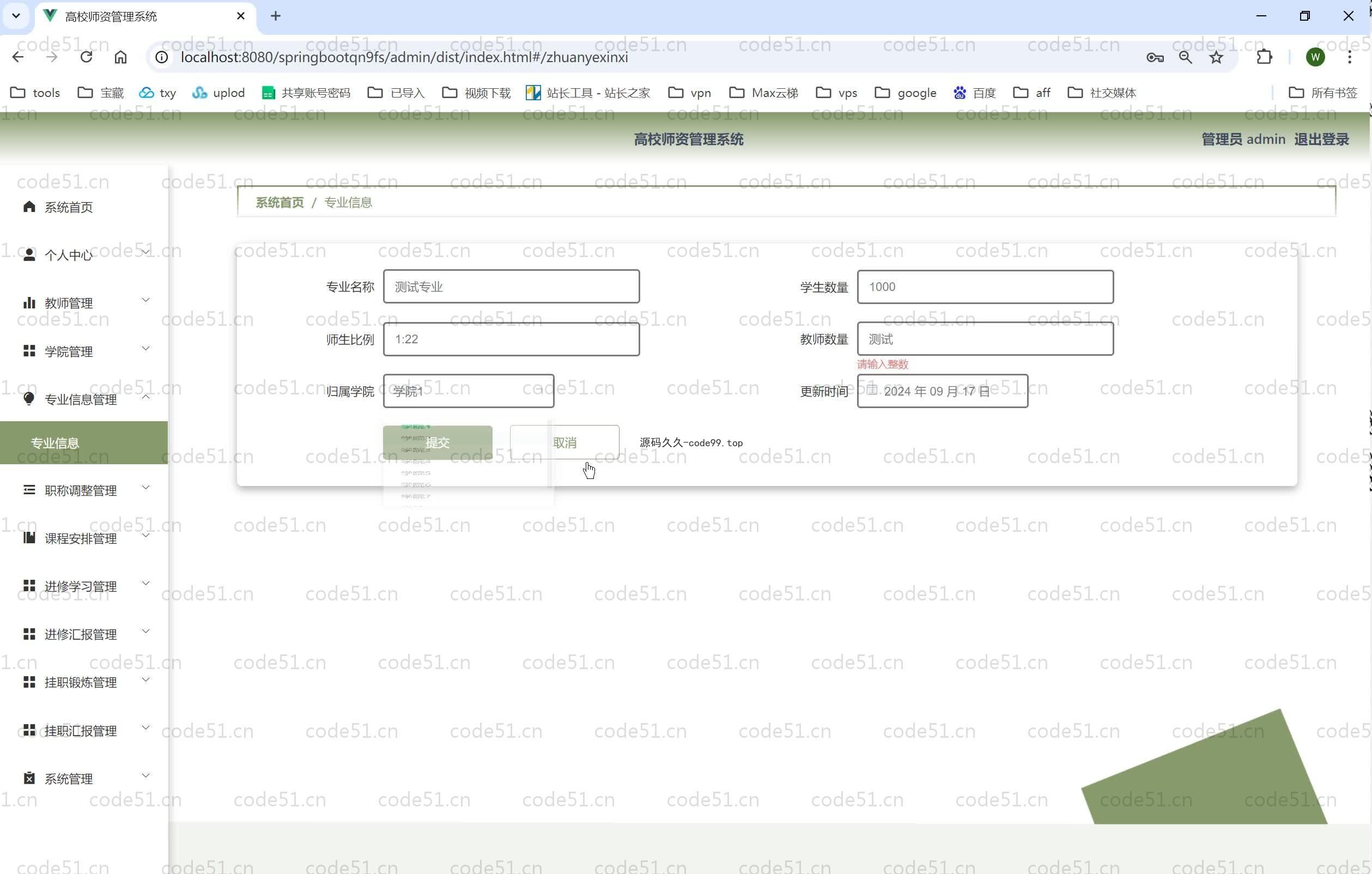Expand 个人中心 menu chevron
This screenshot has width=1372, height=874.
click(146, 252)
